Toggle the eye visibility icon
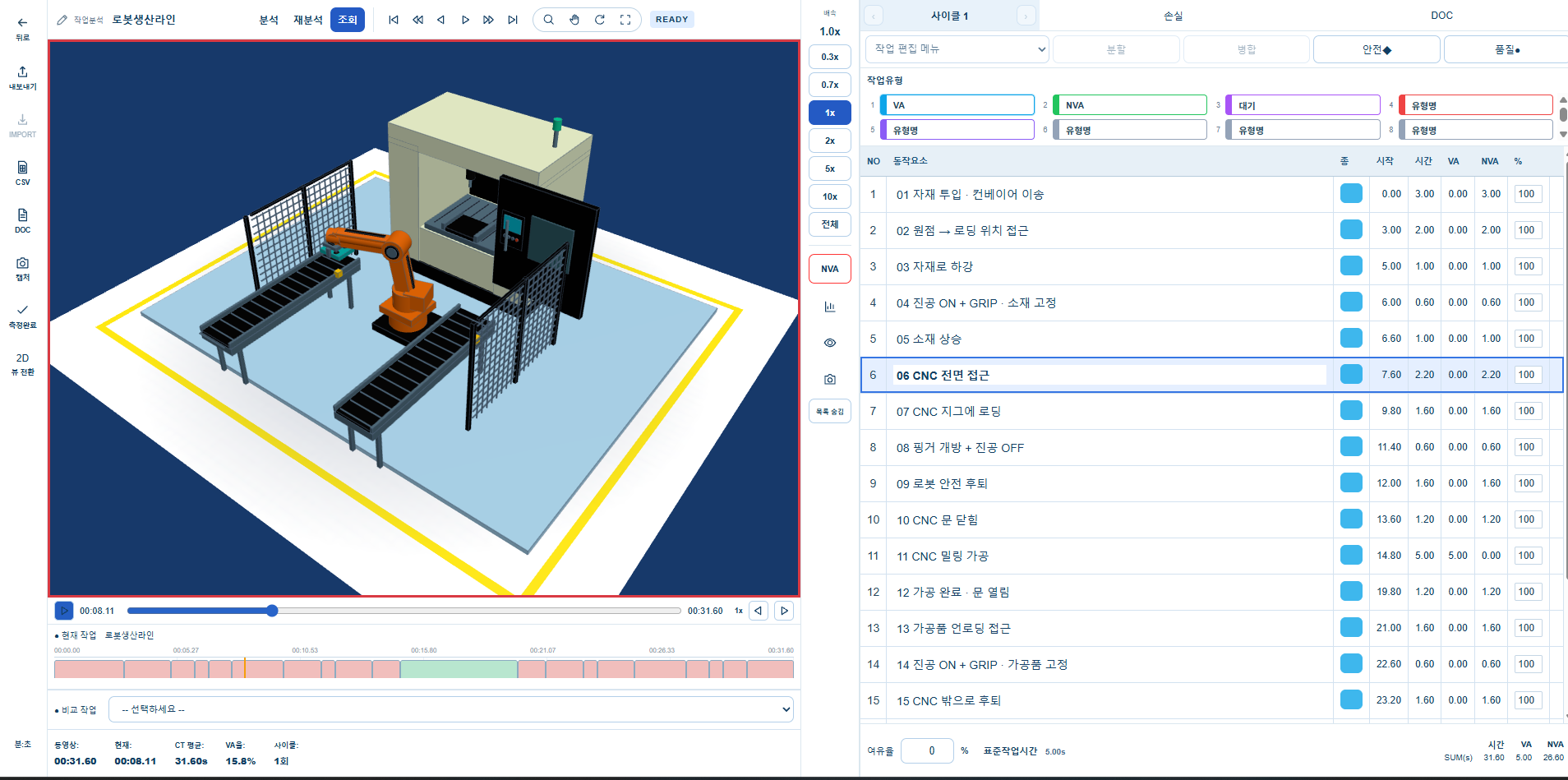The height and width of the screenshot is (780, 1568). coord(830,343)
